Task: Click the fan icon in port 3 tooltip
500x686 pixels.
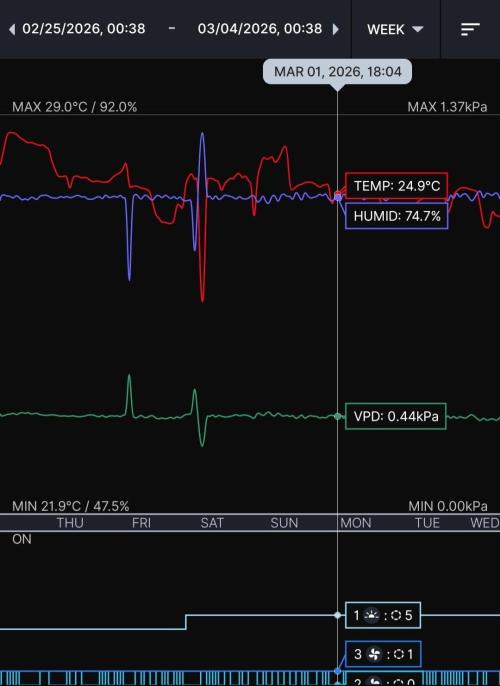Action: 374,654
